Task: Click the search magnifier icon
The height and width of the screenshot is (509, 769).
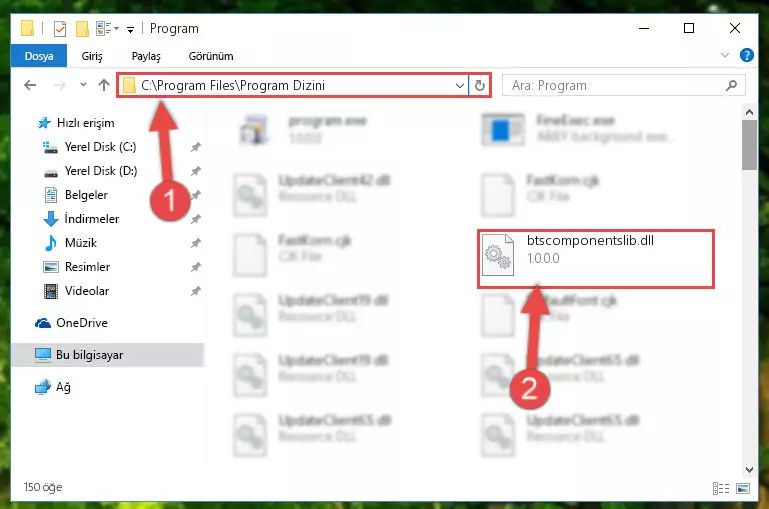Action: (731, 85)
